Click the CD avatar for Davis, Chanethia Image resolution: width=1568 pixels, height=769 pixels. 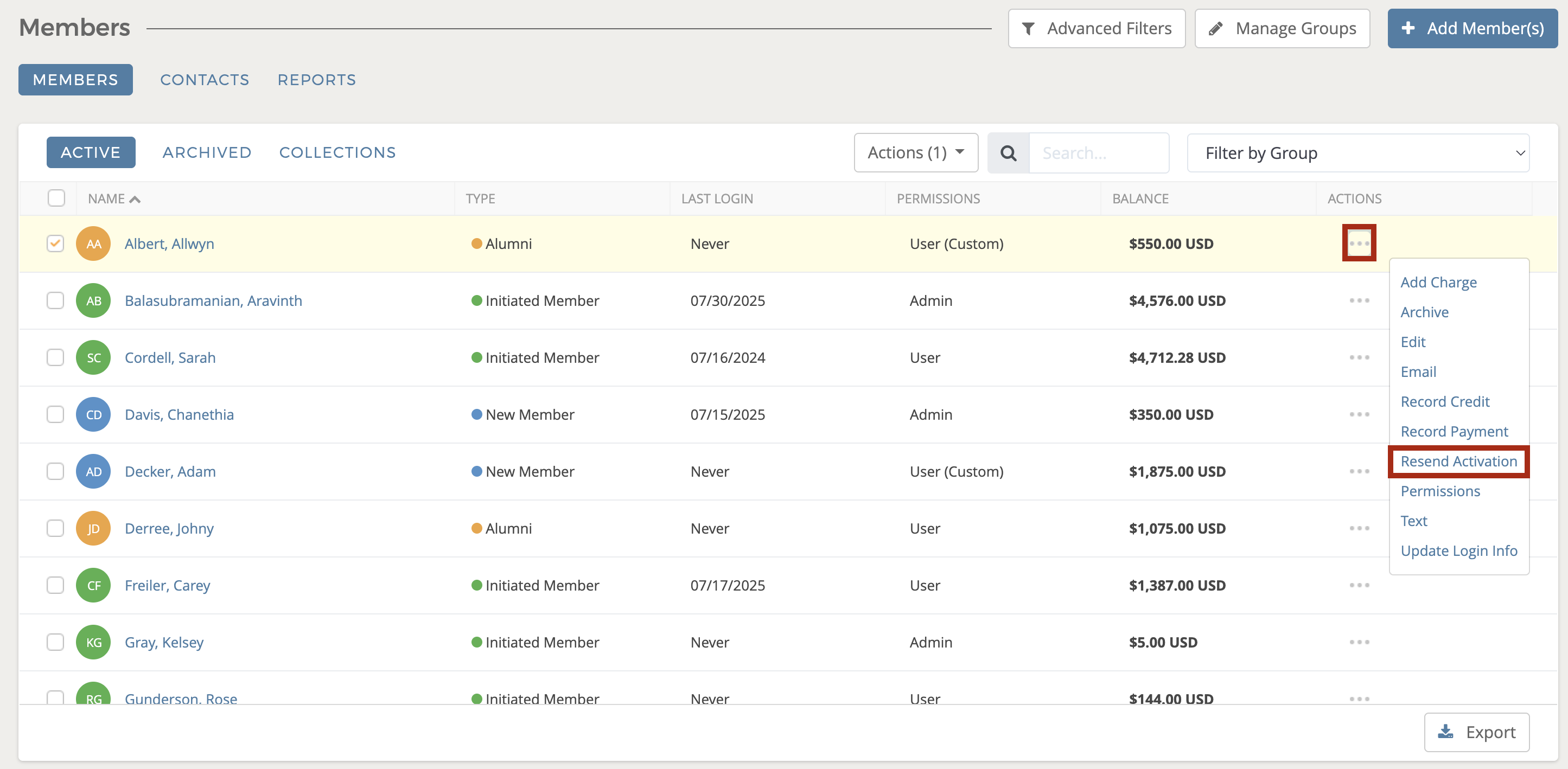click(93, 414)
